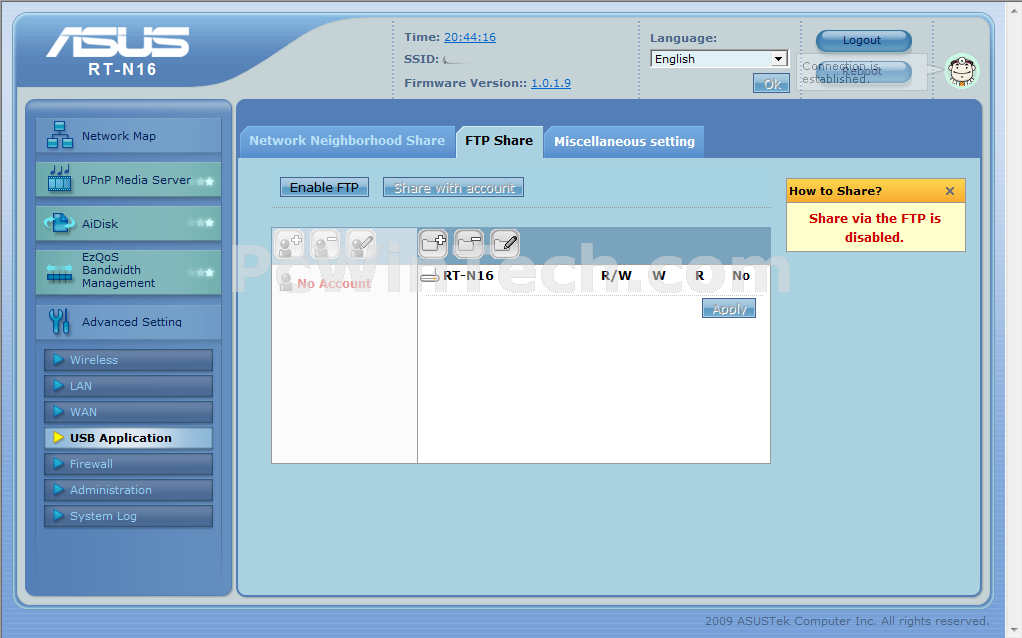The width and height of the screenshot is (1022, 638).
Task: Click the No Account user icon
Action: click(x=285, y=282)
